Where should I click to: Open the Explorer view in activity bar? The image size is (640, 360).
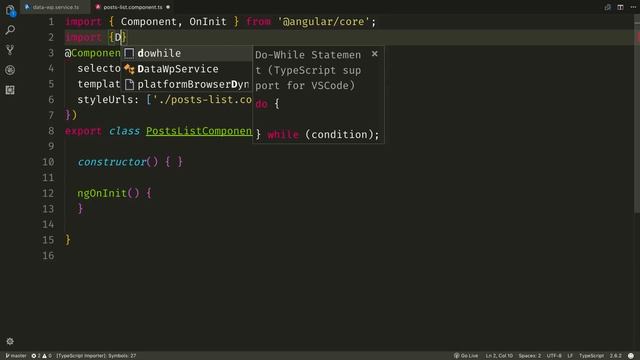tap(10, 10)
